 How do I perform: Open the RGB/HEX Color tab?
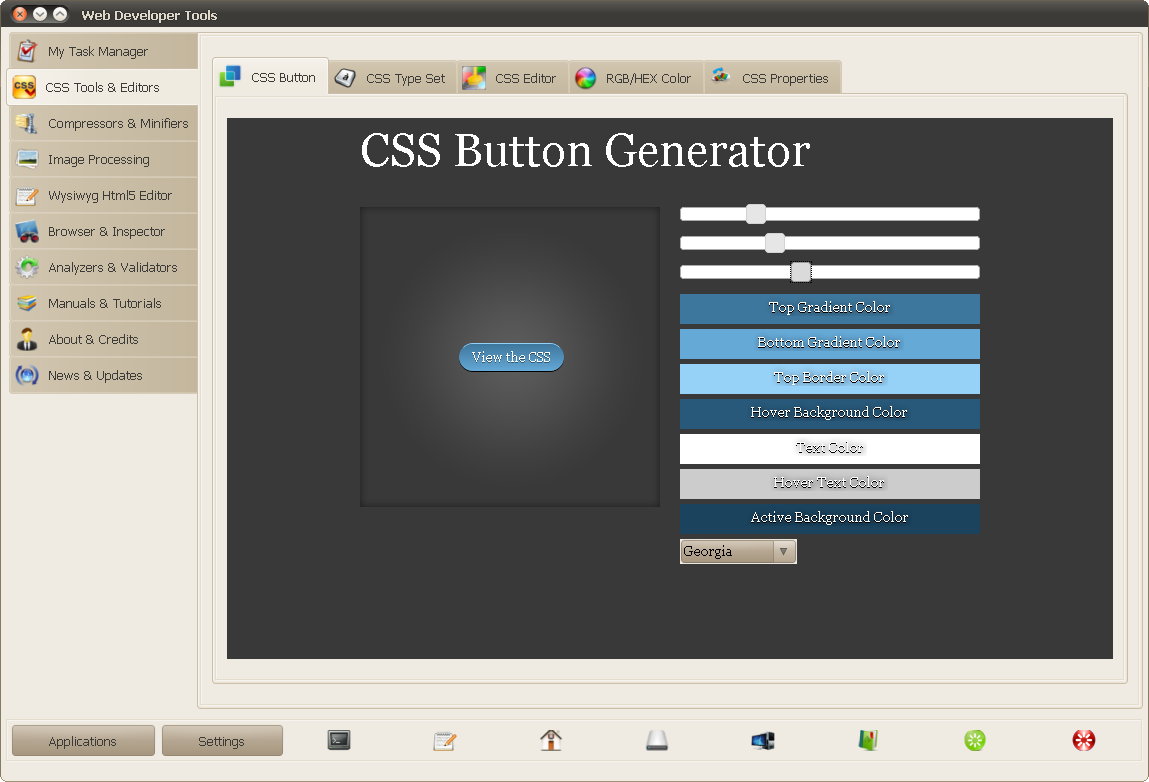pyautogui.click(x=636, y=78)
